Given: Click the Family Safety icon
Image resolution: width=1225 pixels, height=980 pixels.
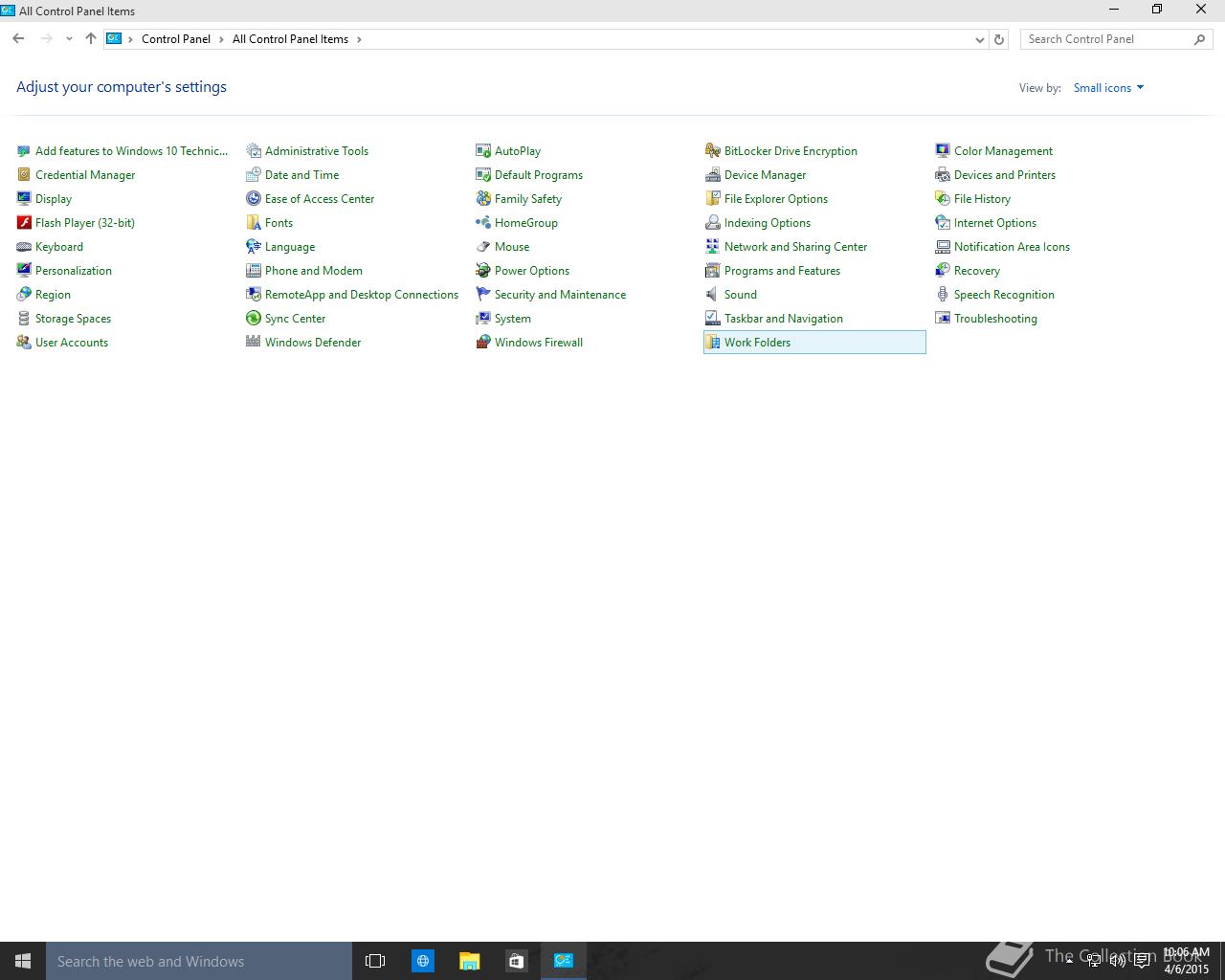Looking at the screenshot, I should pos(483,198).
